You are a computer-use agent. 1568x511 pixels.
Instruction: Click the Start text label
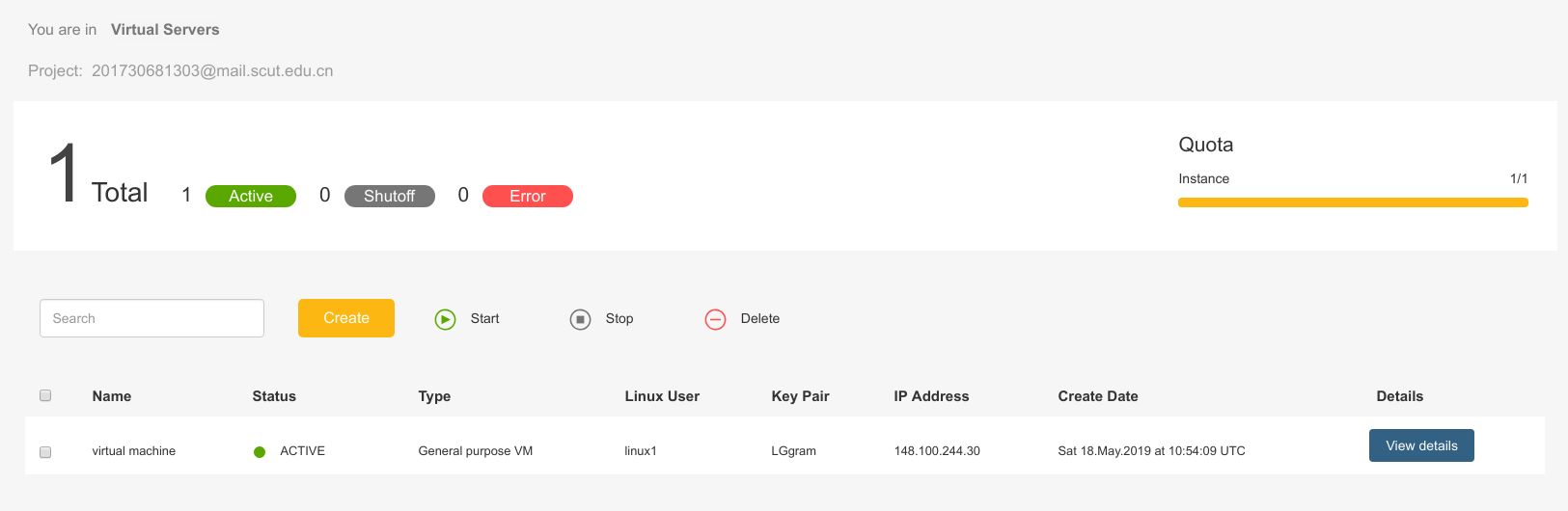484,318
